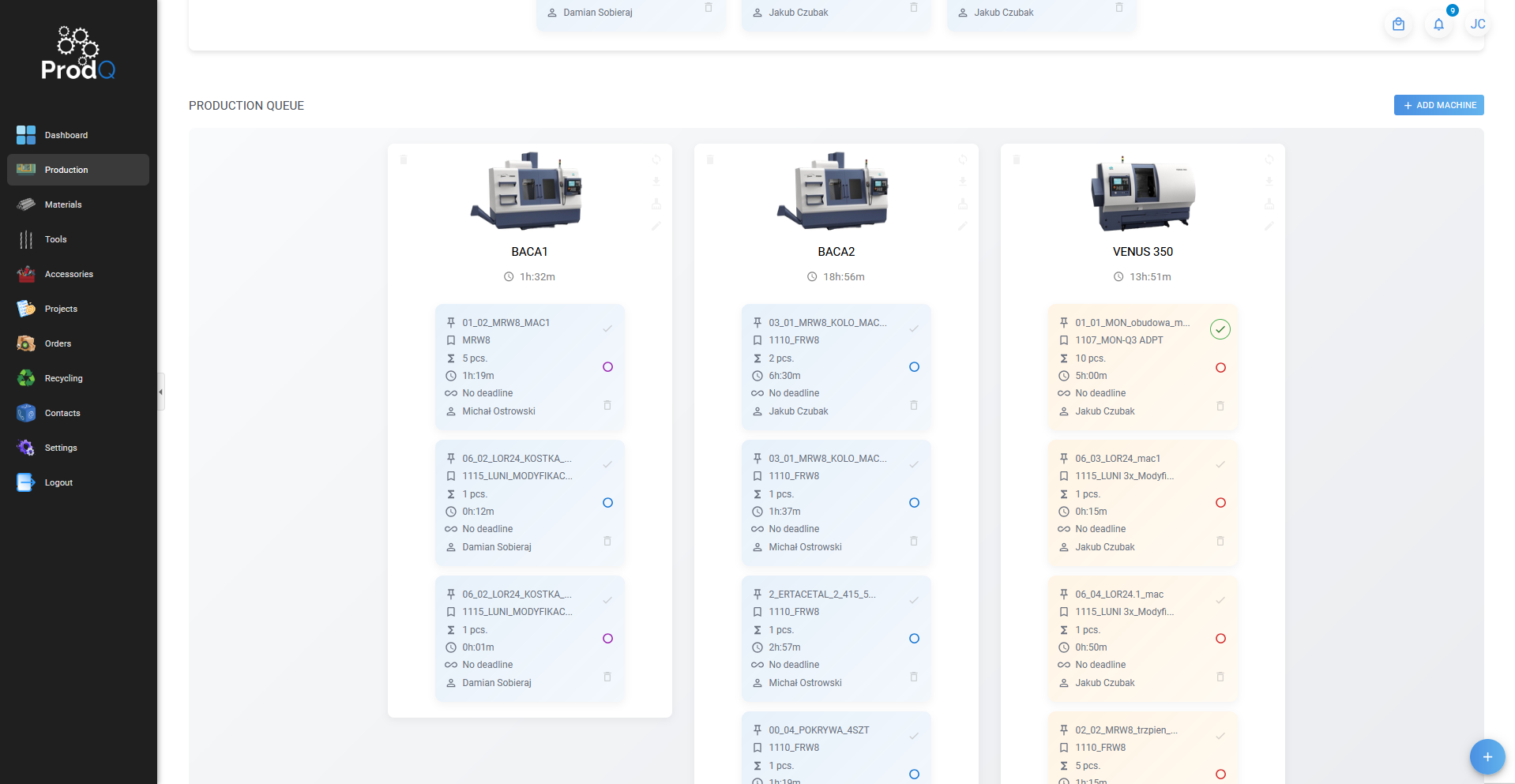Navigate to the Dashboard section

click(x=66, y=135)
